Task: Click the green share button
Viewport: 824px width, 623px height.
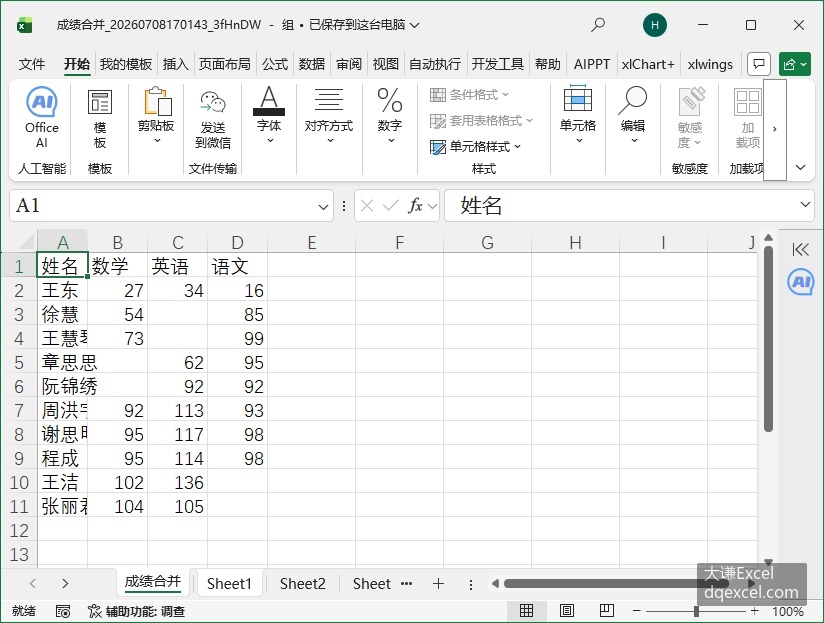Action: (795, 64)
